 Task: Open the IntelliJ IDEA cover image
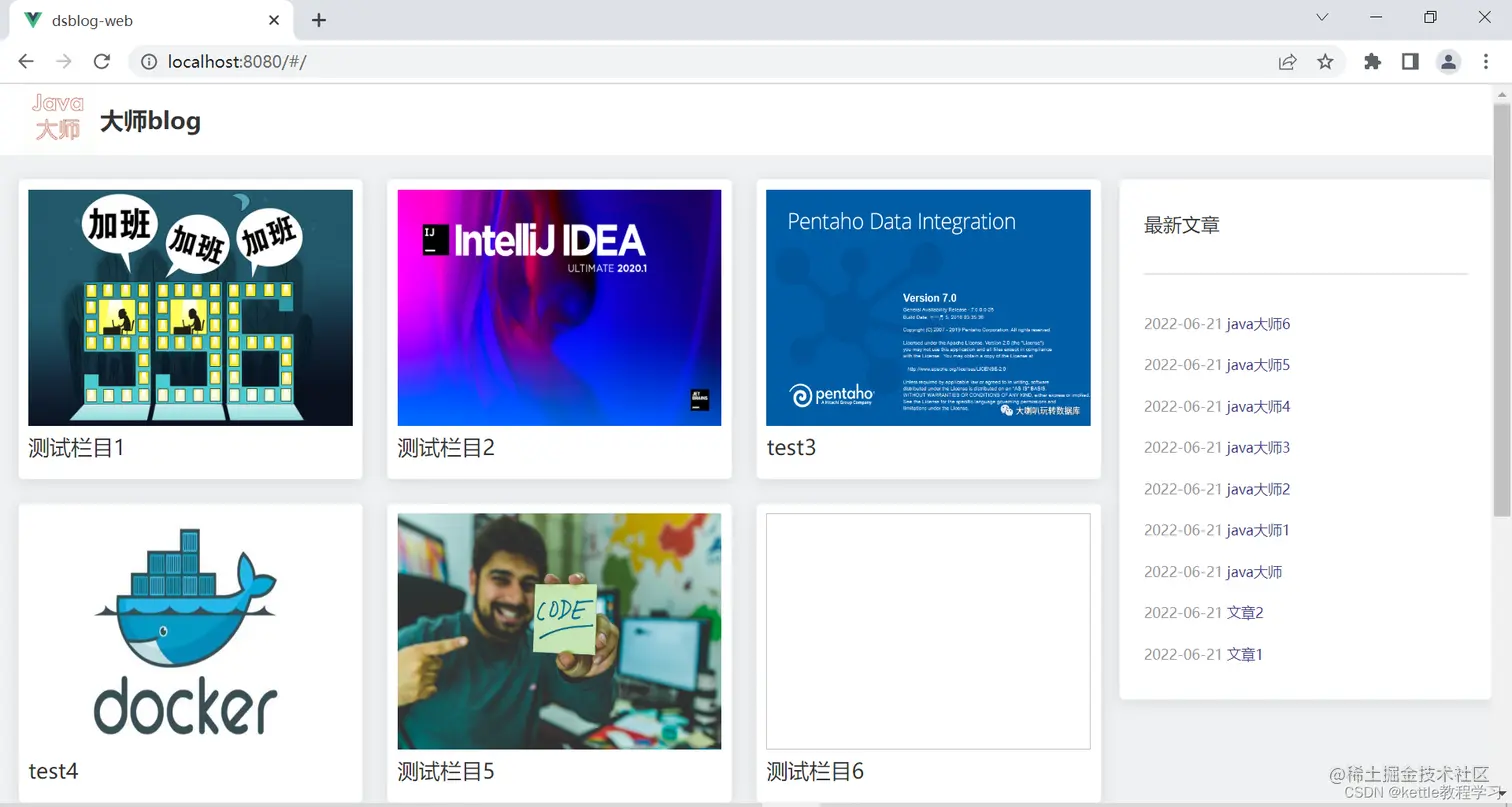(x=559, y=308)
